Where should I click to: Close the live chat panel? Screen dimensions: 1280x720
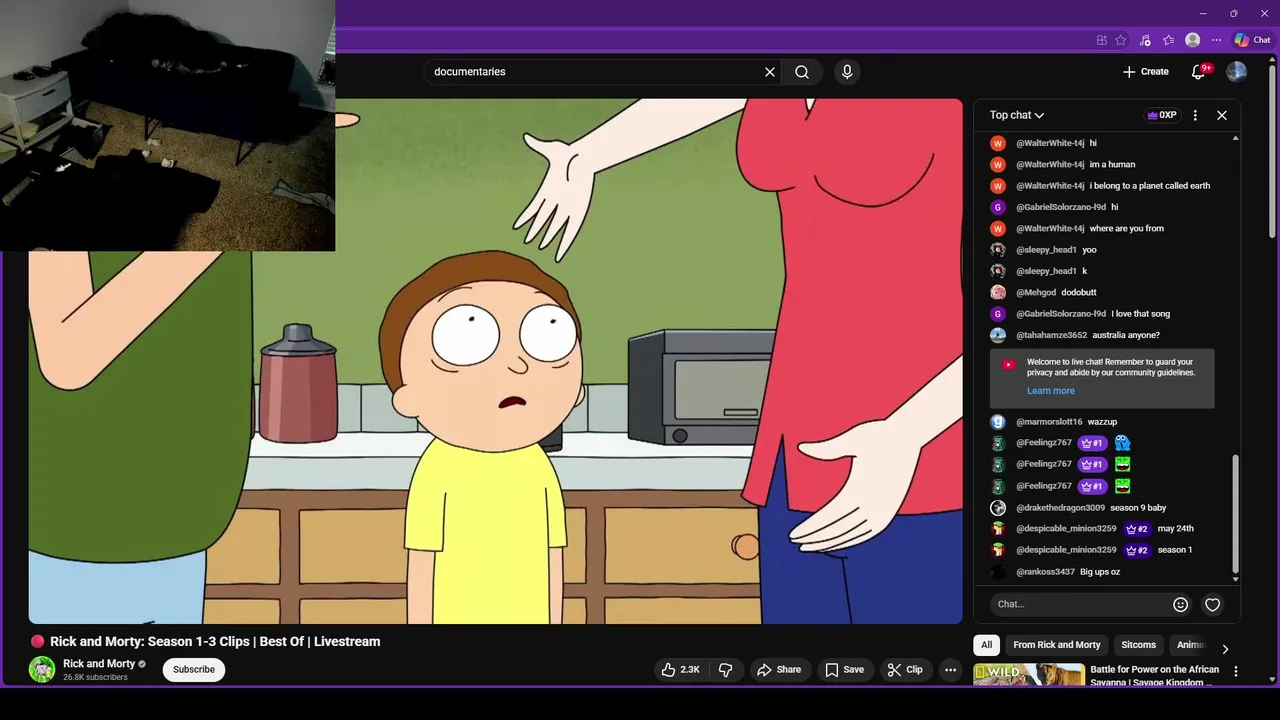coord(1222,115)
